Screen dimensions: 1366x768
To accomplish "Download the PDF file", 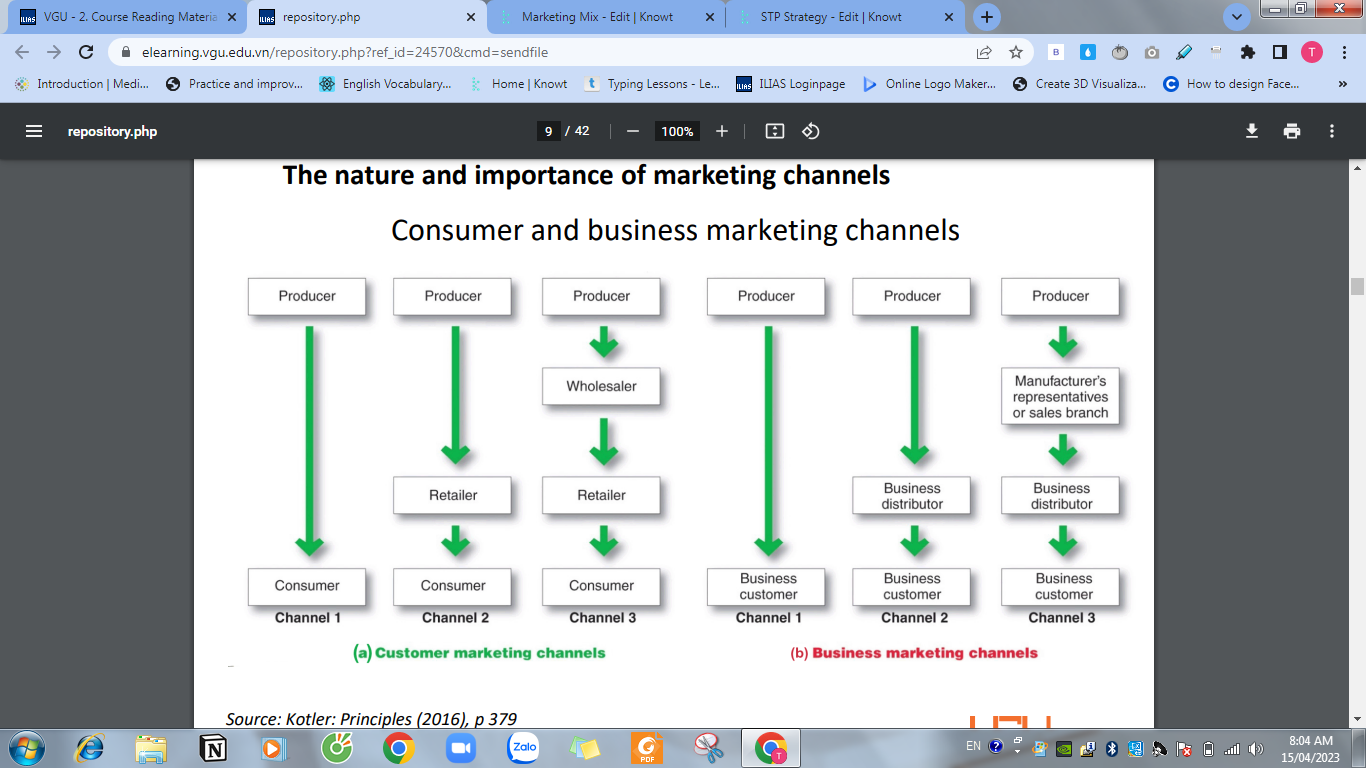I will 1251,131.
